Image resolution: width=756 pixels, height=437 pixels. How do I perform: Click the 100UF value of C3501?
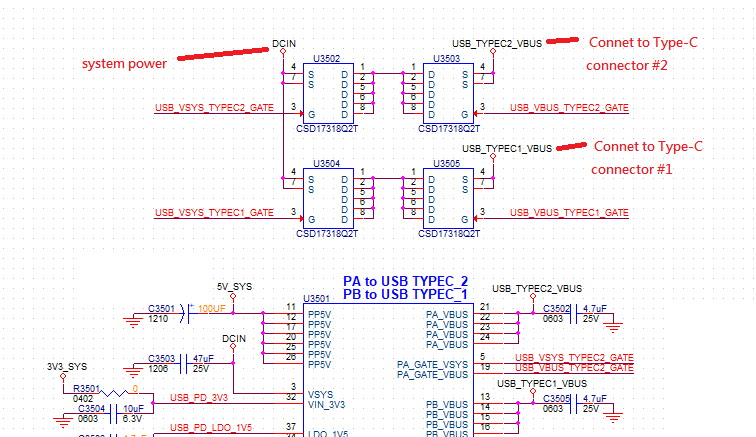(212, 309)
